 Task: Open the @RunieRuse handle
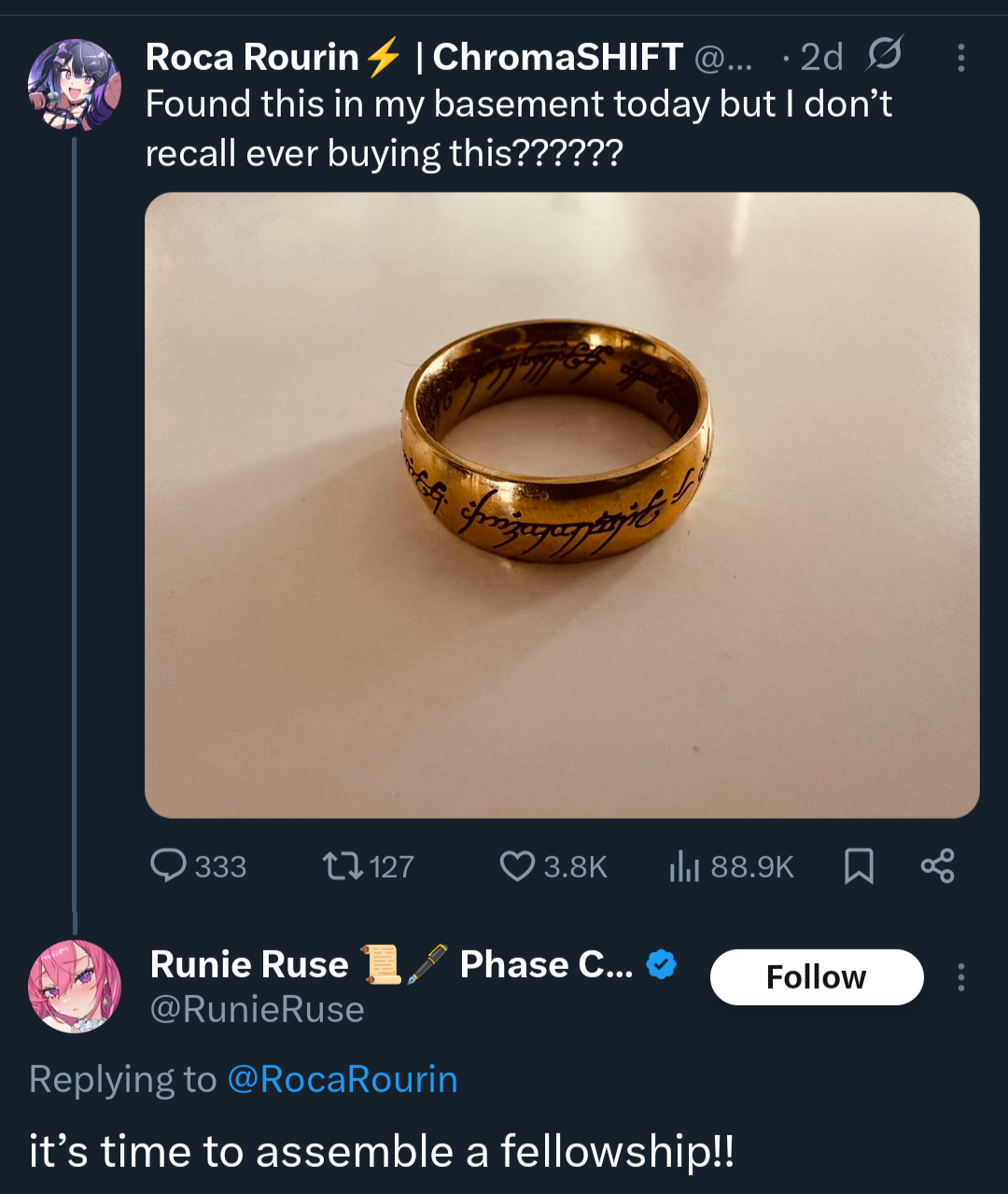click(257, 1009)
